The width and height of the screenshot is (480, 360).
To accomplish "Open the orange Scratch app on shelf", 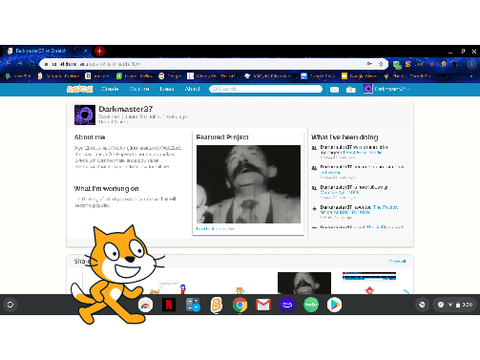I will pos(216,305).
